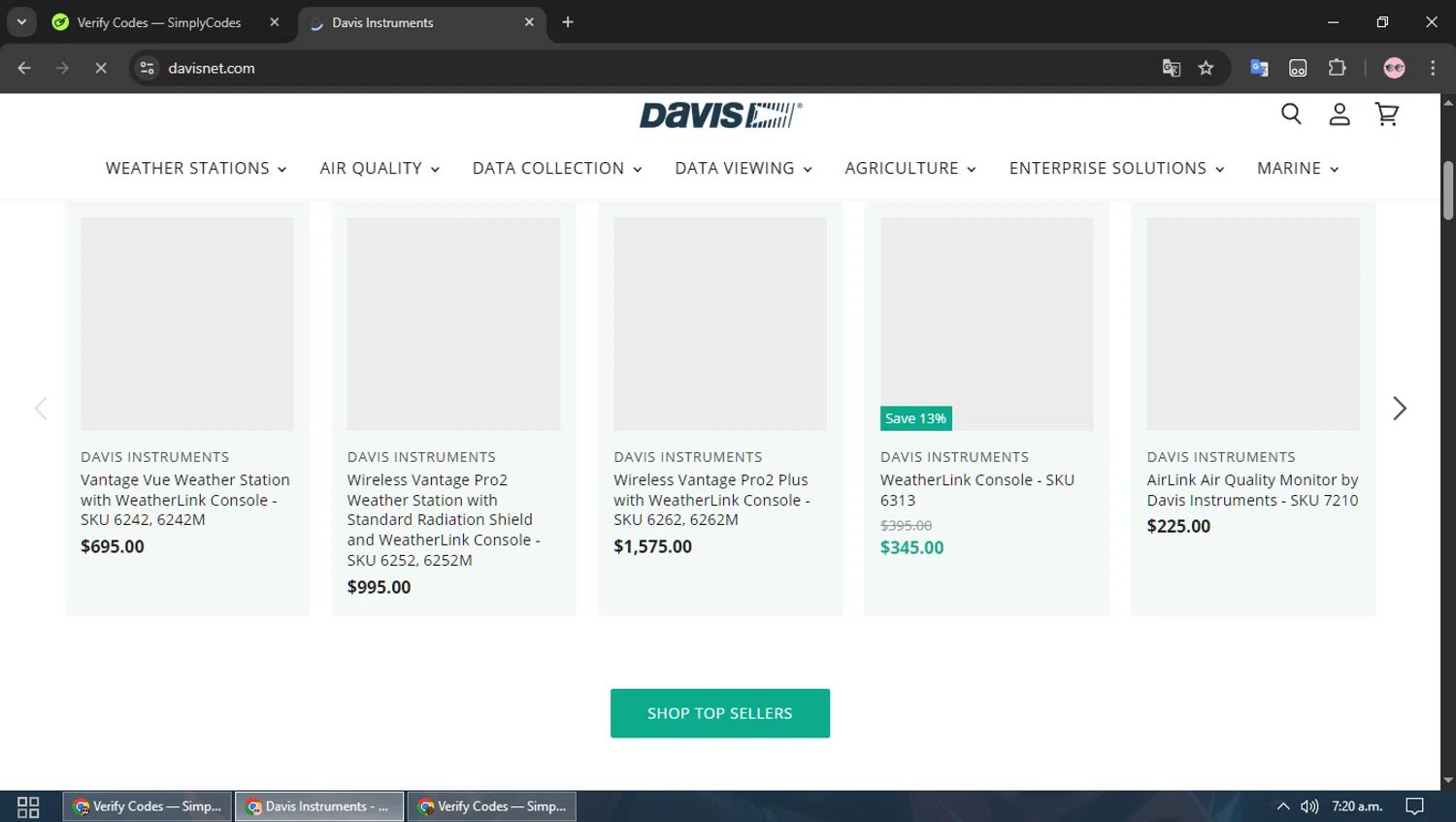Open Vantage Vue Weather Station product link

click(x=185, y=500)
